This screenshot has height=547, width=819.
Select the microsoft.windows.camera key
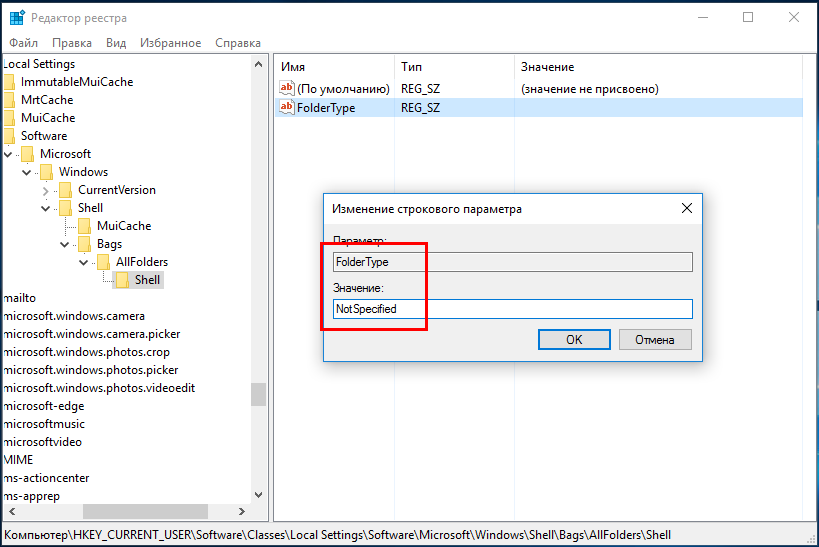tap(74, 316)
